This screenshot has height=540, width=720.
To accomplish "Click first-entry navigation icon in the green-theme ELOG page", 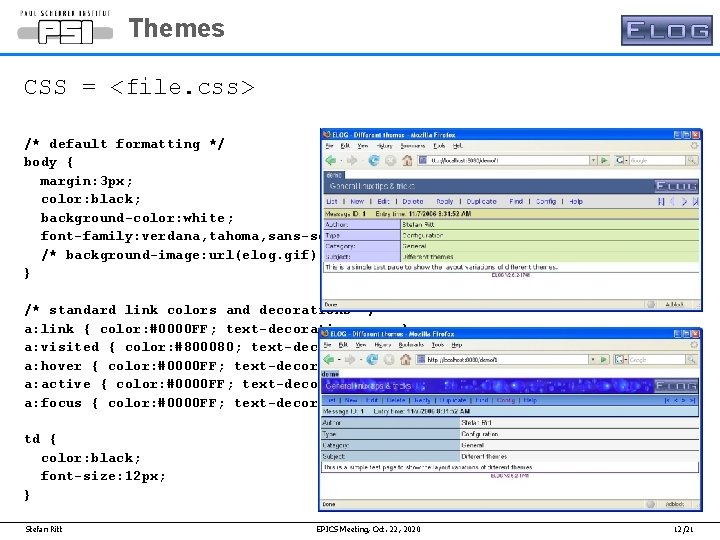I will 661,202.
